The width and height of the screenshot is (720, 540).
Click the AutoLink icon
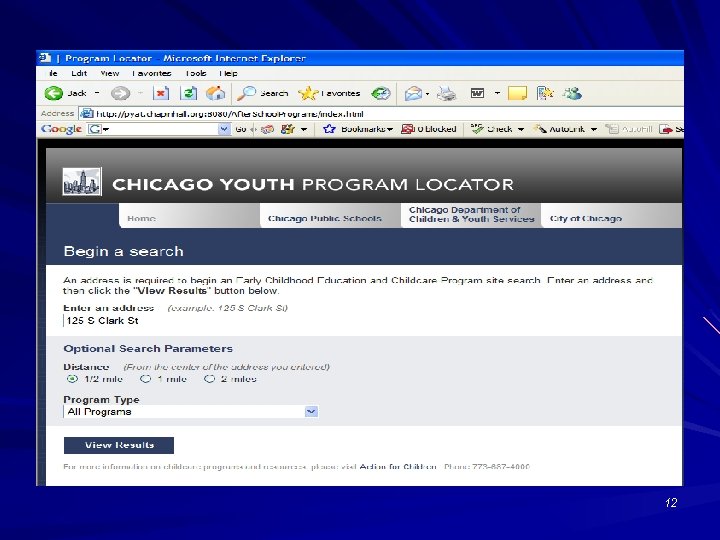[x=540, y=129]
